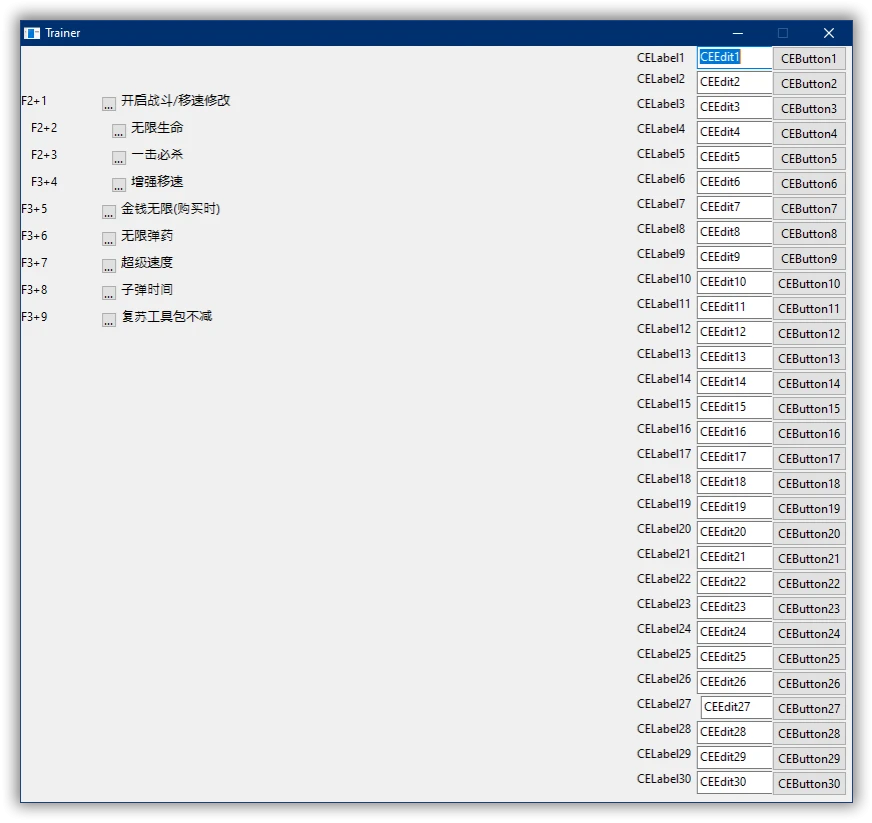
Task: Focus the CEEdit28 input field
Action: coord(735,733)
